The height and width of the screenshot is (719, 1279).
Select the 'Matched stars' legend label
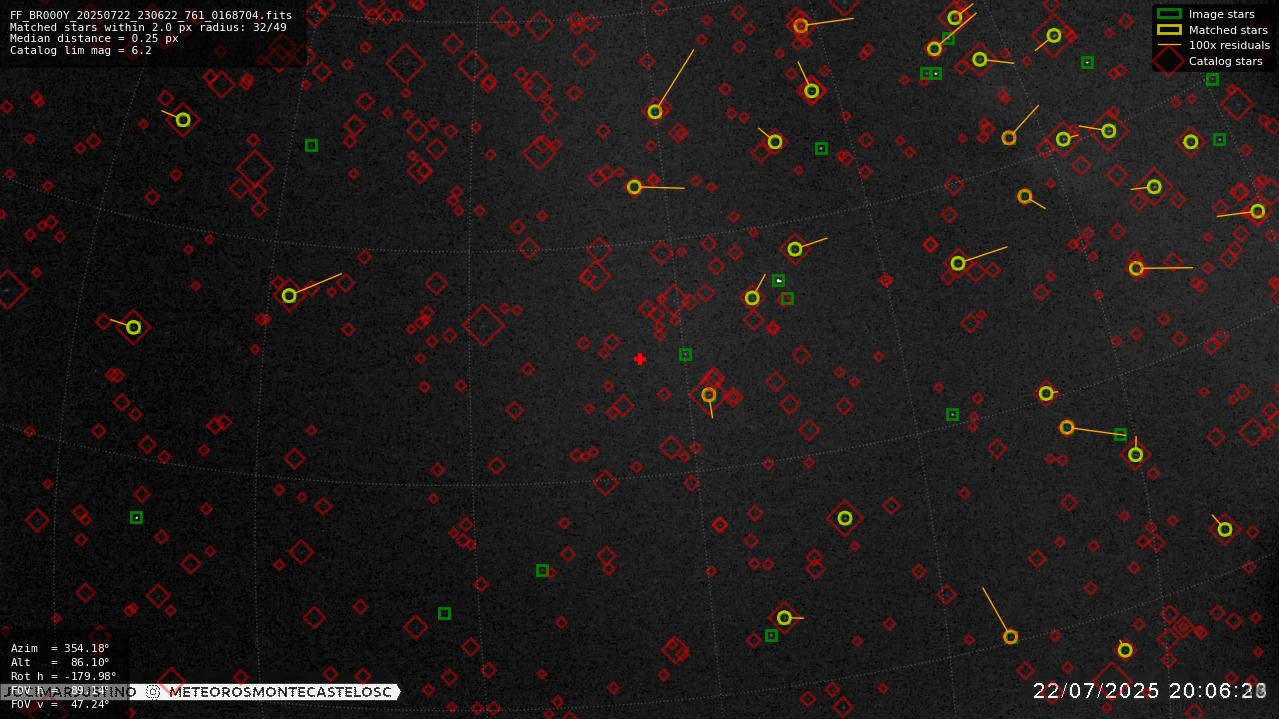[x=1228, y=30]
